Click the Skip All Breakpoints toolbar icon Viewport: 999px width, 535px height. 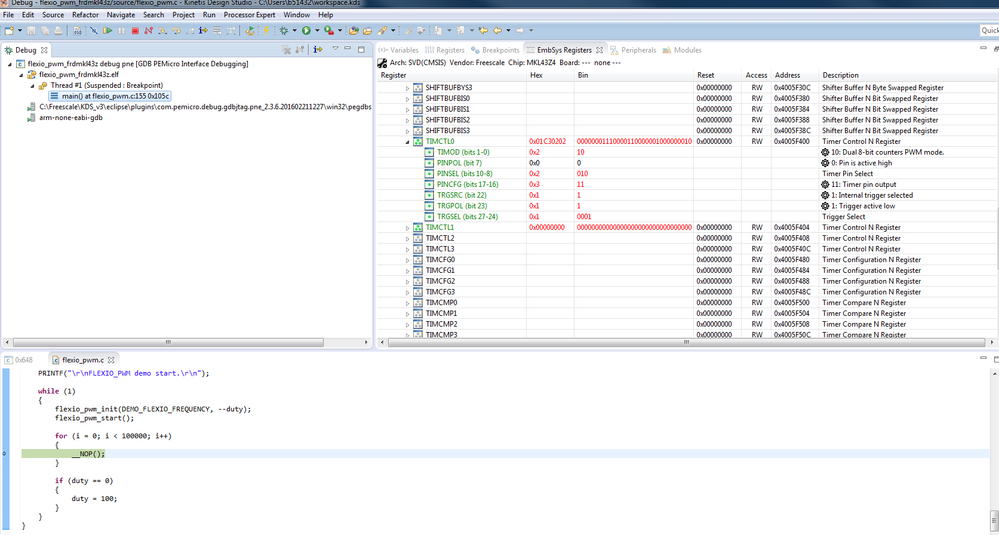[94, 31]
